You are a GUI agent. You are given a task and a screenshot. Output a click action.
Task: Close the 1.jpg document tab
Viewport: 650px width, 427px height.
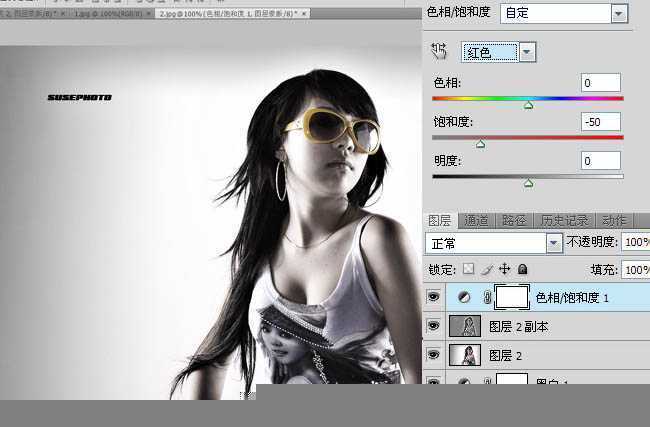click(148, 14)
